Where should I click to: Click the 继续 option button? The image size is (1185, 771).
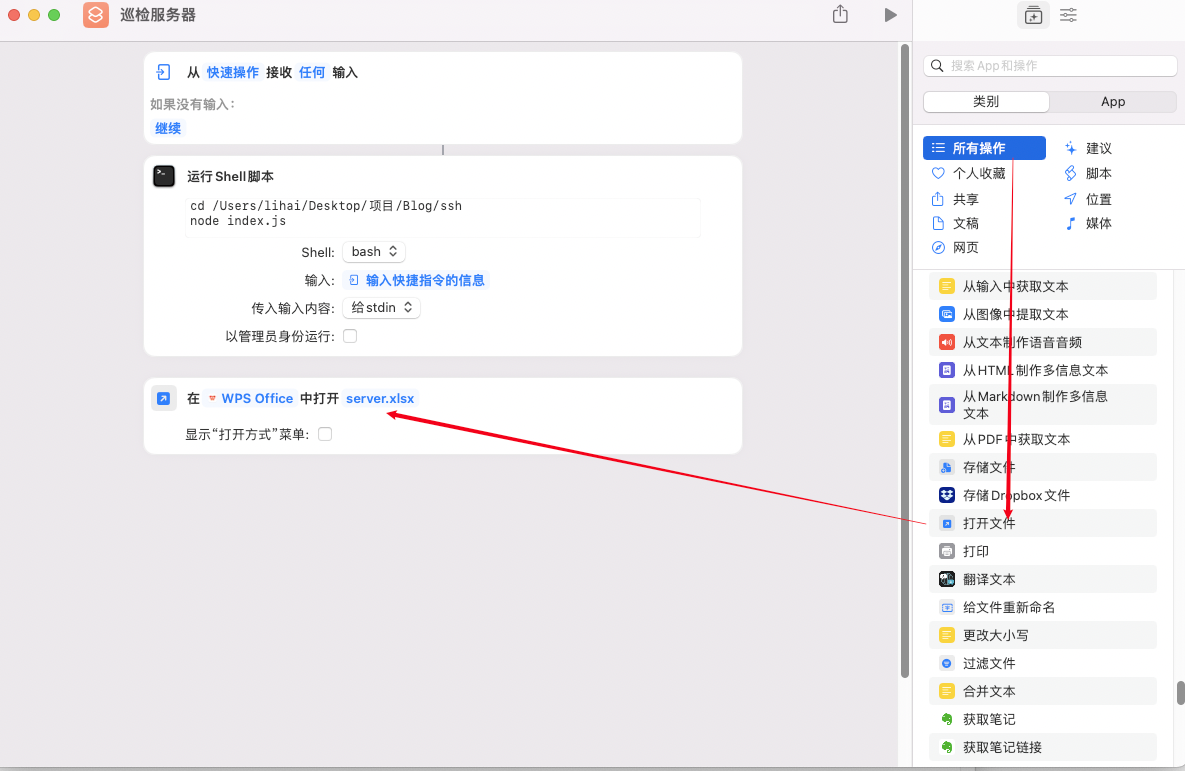(168, 128)
